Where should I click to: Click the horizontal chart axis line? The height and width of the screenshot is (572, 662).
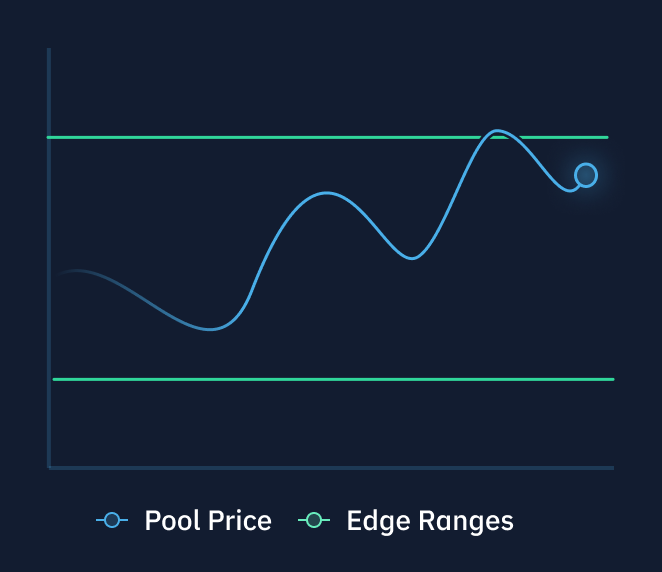pyautogui.click(x=331, y=468)
